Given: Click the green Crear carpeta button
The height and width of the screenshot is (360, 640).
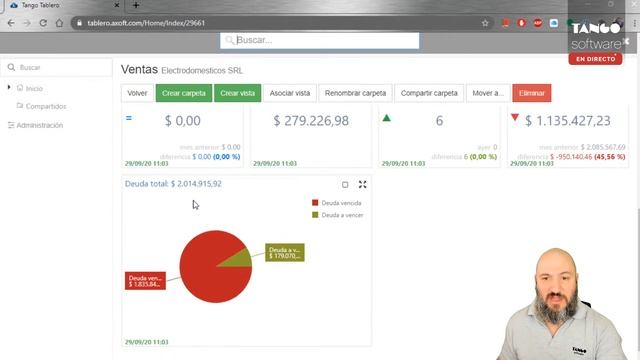Looking at the screenshot, I should (x=184, y=93).
